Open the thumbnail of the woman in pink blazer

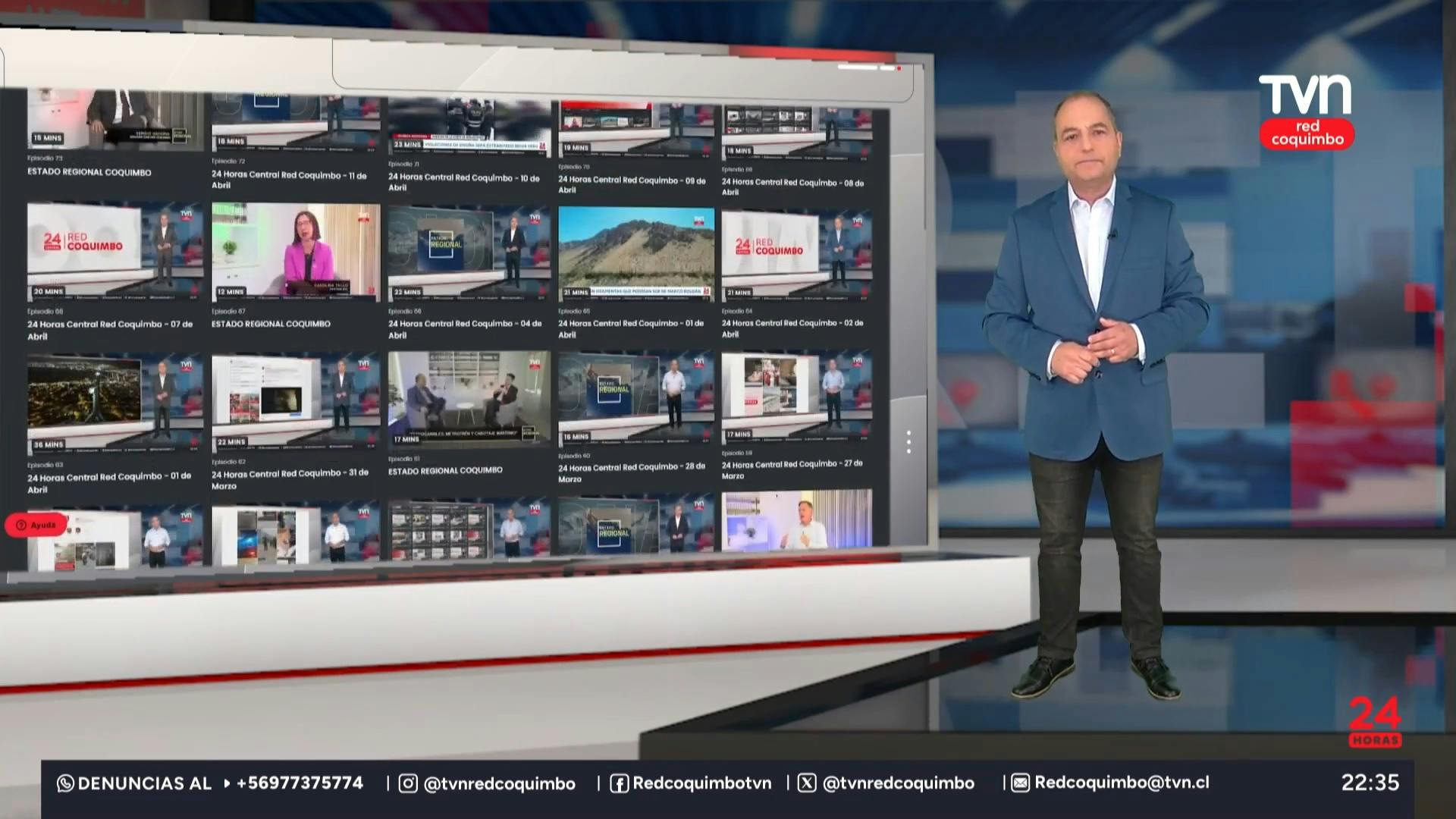point(296,252)
